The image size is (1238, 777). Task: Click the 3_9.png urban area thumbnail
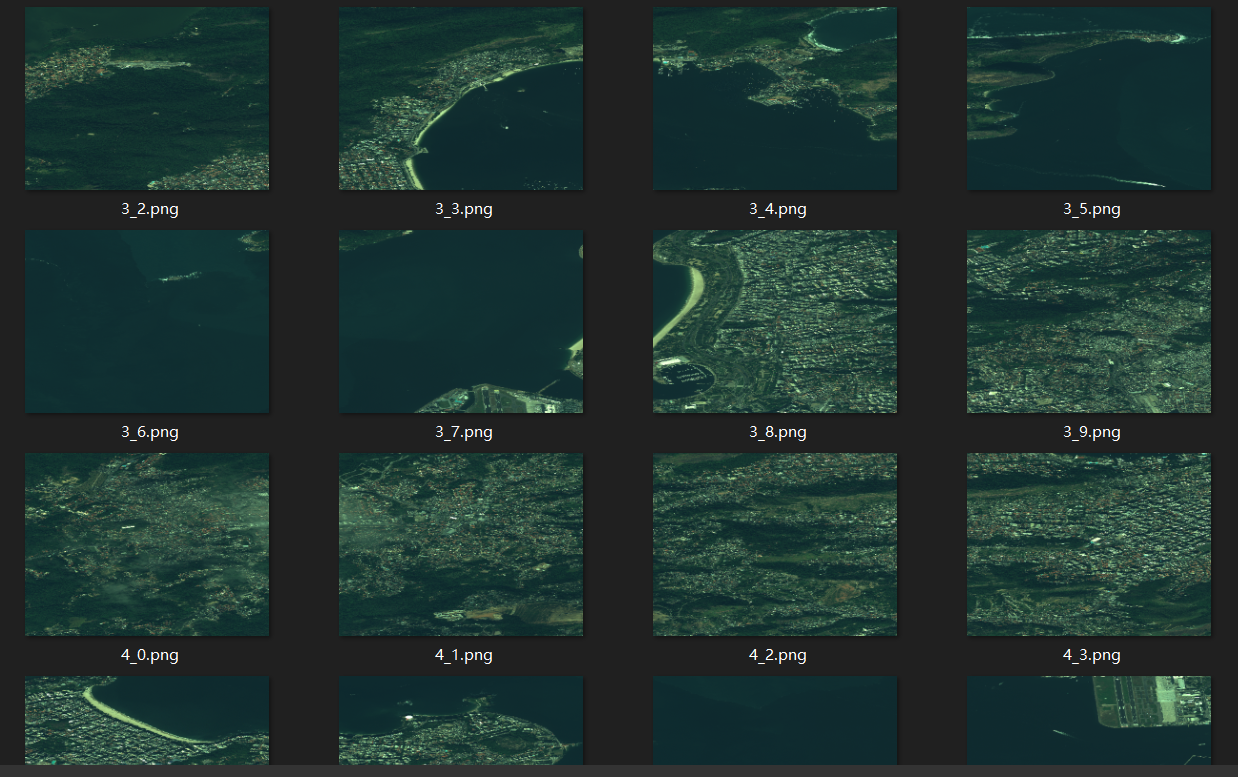[1089, 321]
